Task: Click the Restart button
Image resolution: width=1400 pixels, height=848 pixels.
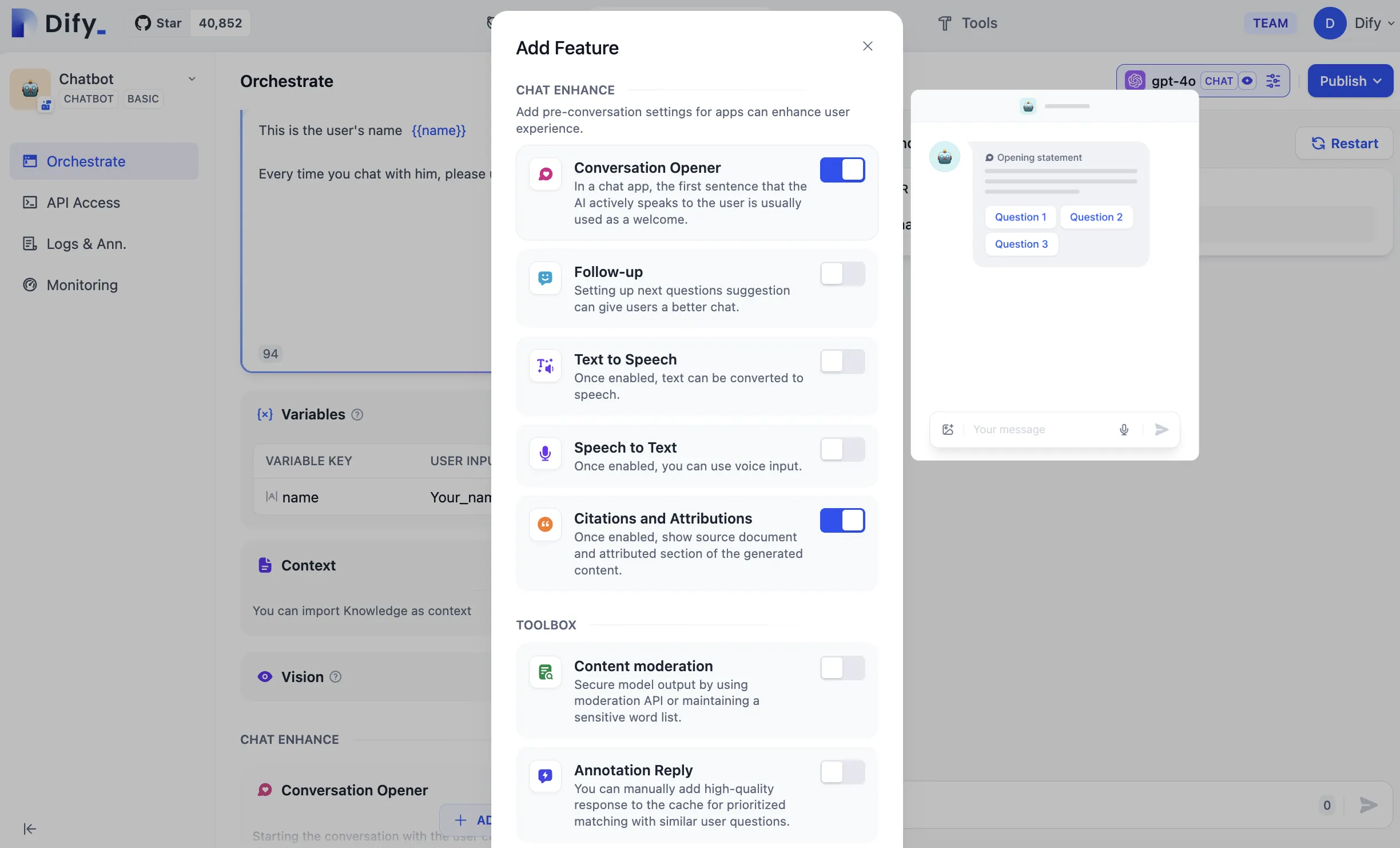Action: point(1344,143)
